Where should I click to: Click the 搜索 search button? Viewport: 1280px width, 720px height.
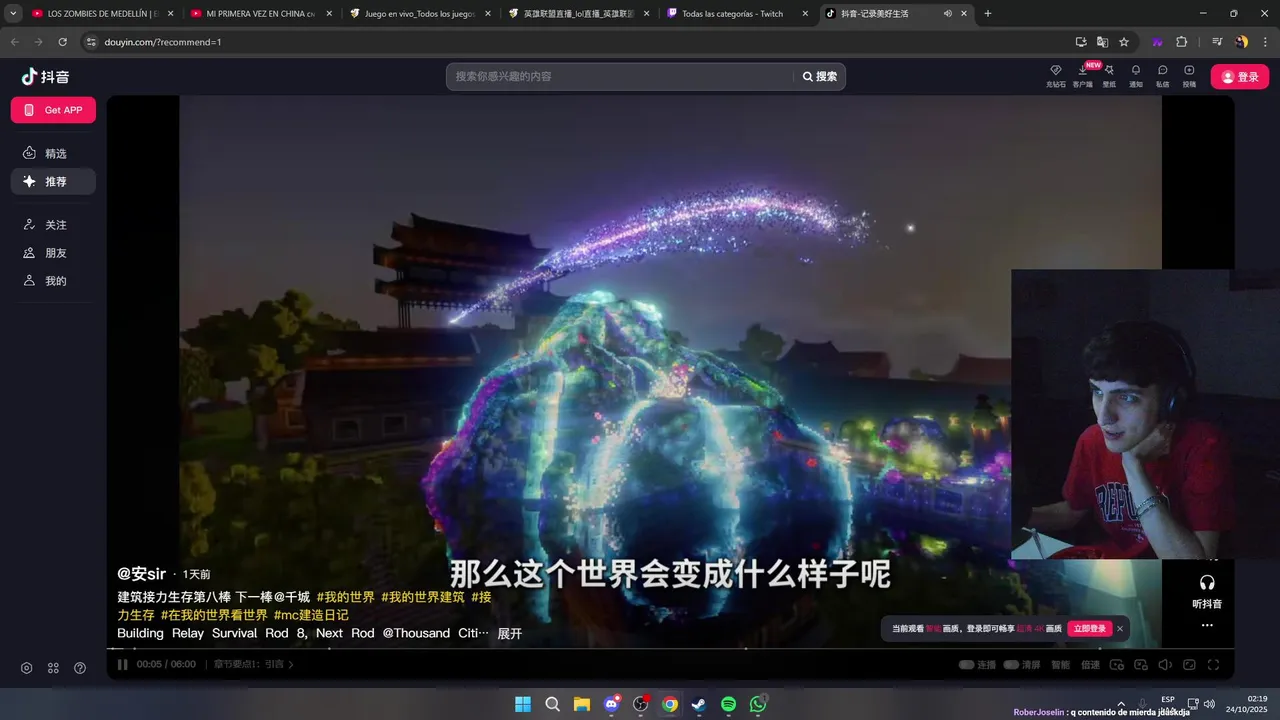(x=820, y=77)
